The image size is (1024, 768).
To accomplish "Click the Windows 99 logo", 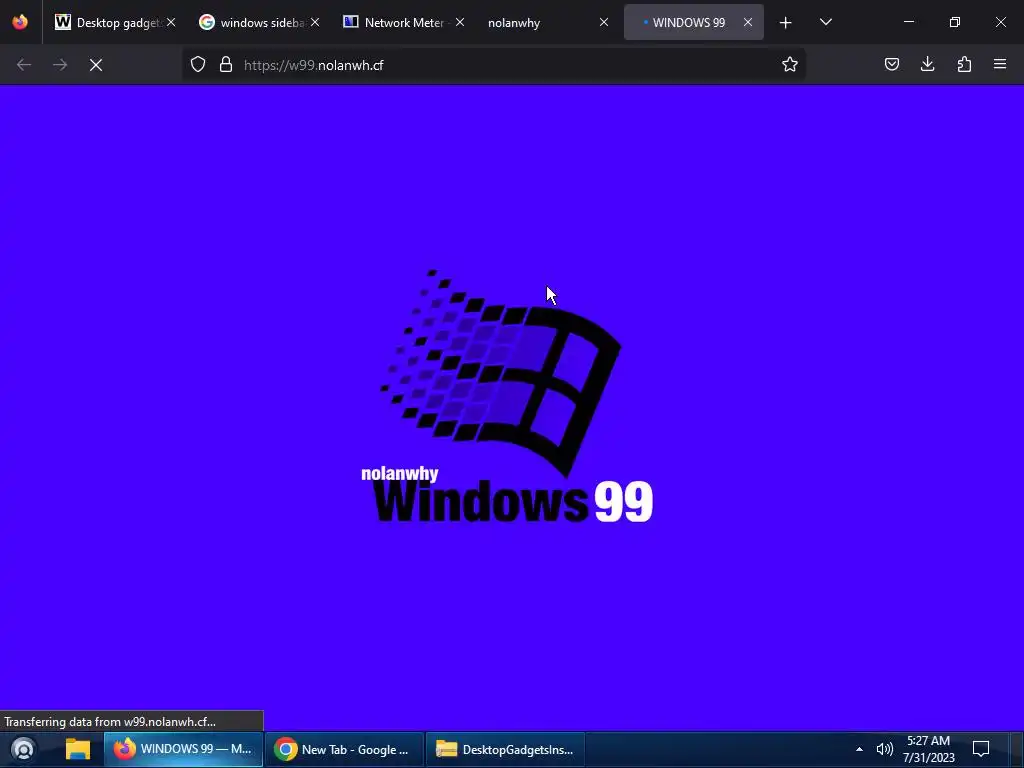I will (507, 396).
